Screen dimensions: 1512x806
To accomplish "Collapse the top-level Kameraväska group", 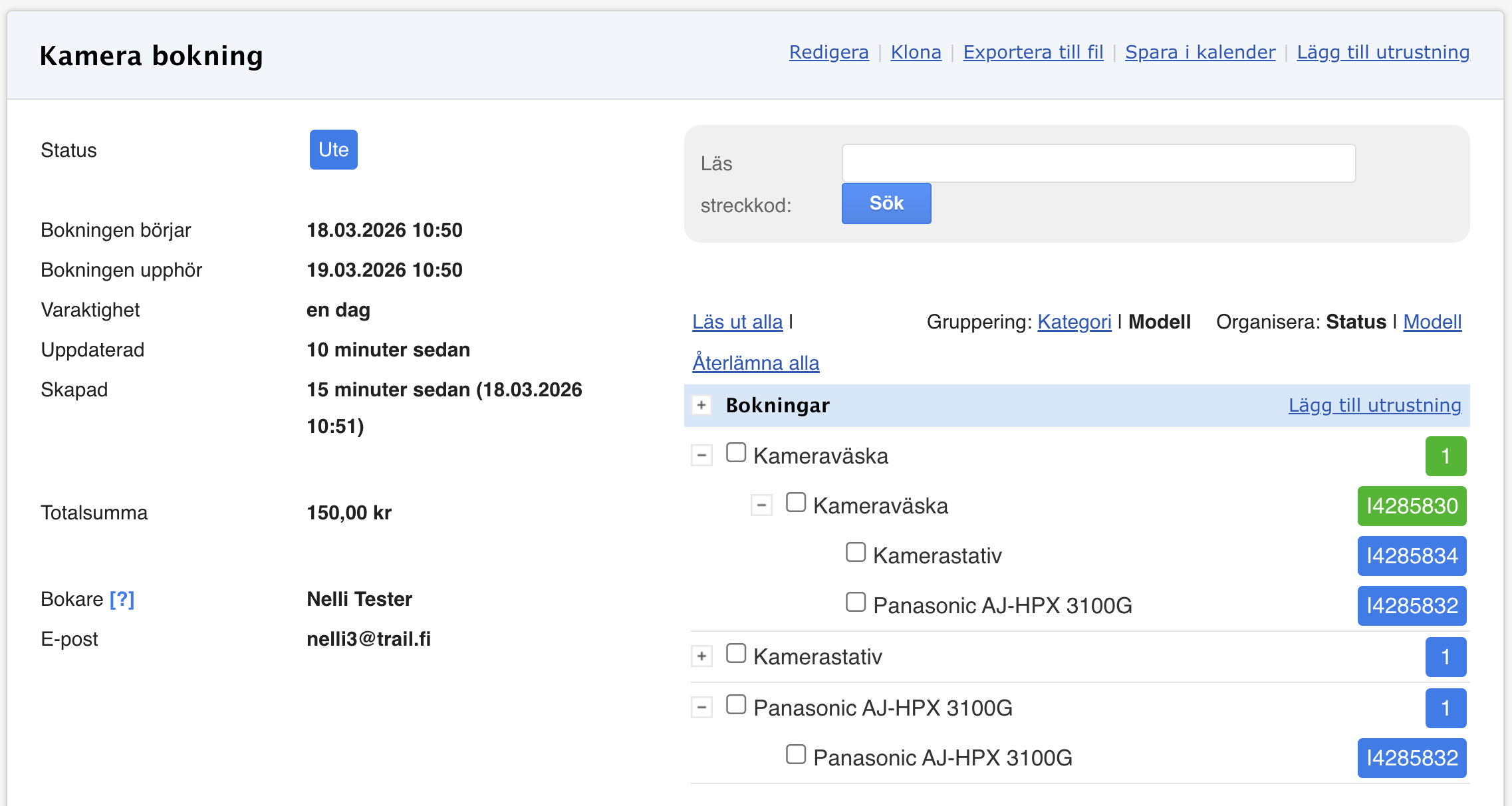I will [701, 456].
